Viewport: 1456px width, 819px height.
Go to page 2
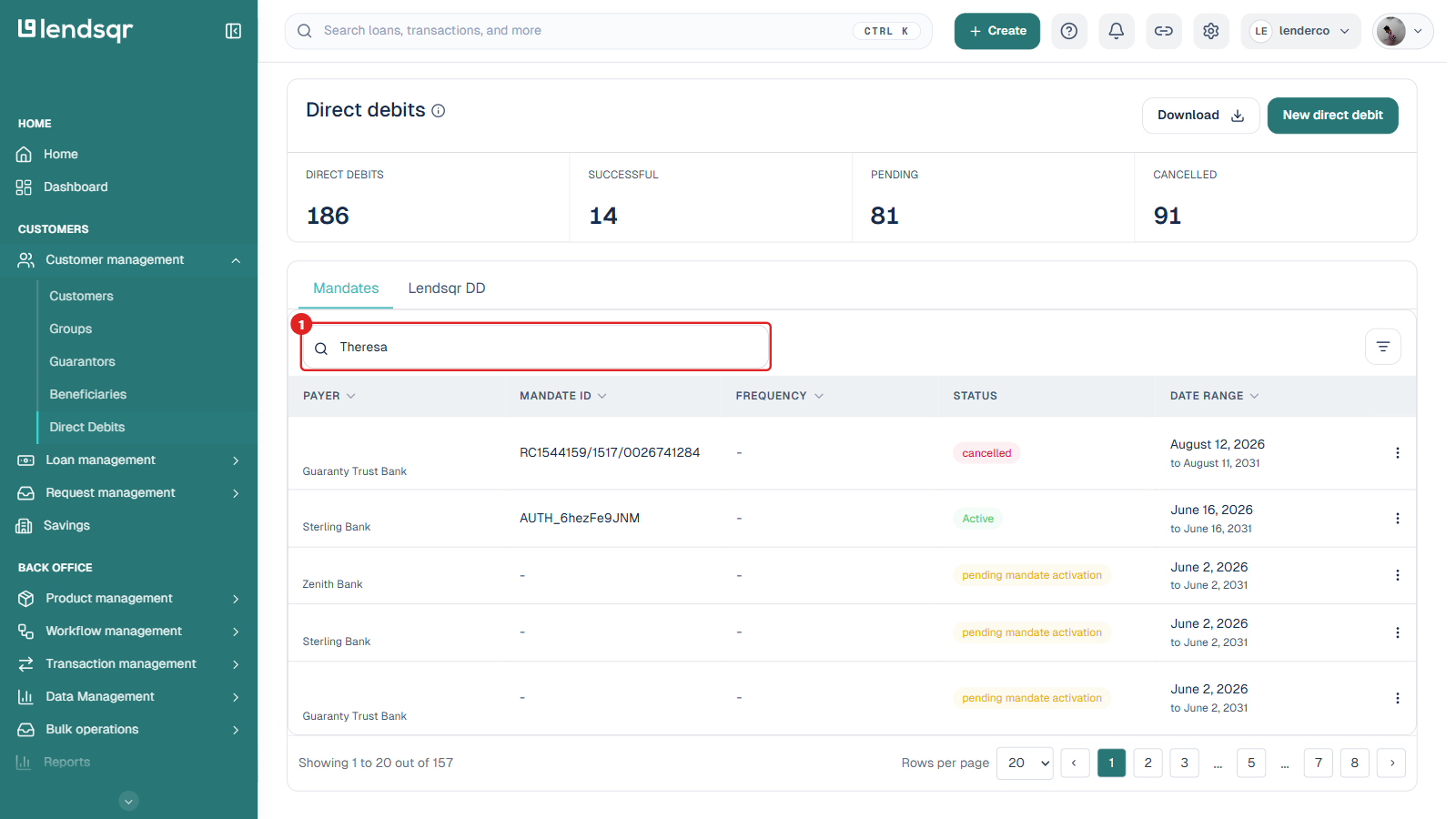pyautogui.click(x=1148, y=763)
